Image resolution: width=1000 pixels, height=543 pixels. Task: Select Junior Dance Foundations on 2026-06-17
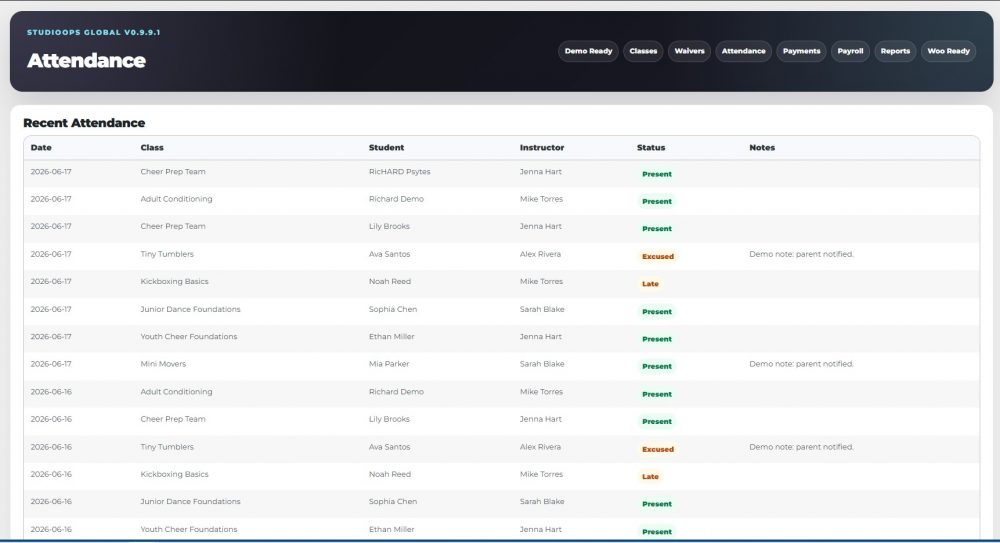point(190,309)
